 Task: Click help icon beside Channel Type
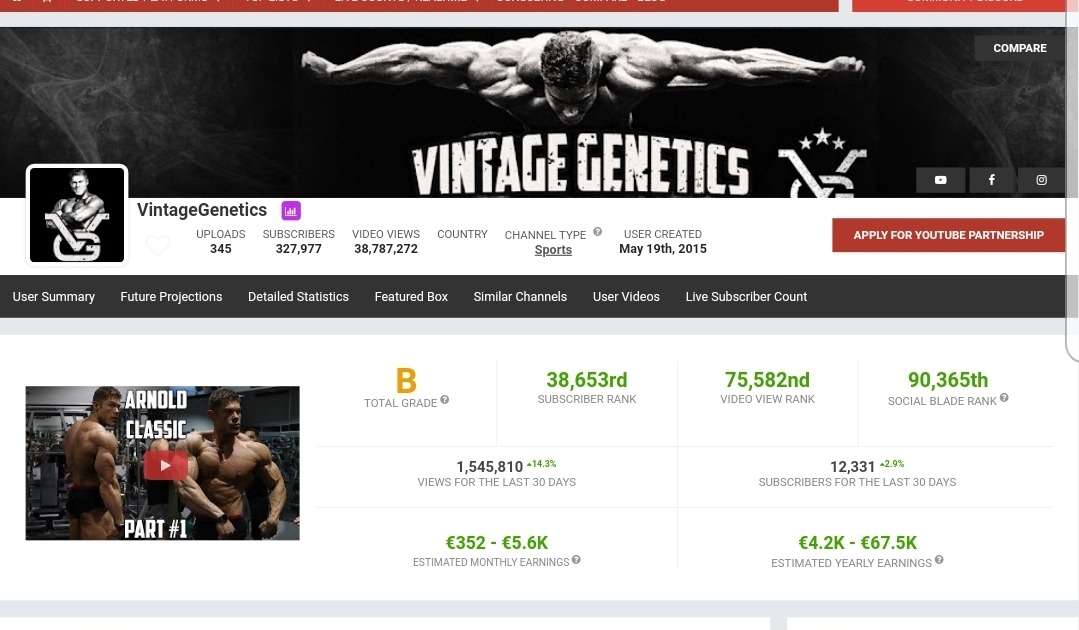[x=598, y=232]
